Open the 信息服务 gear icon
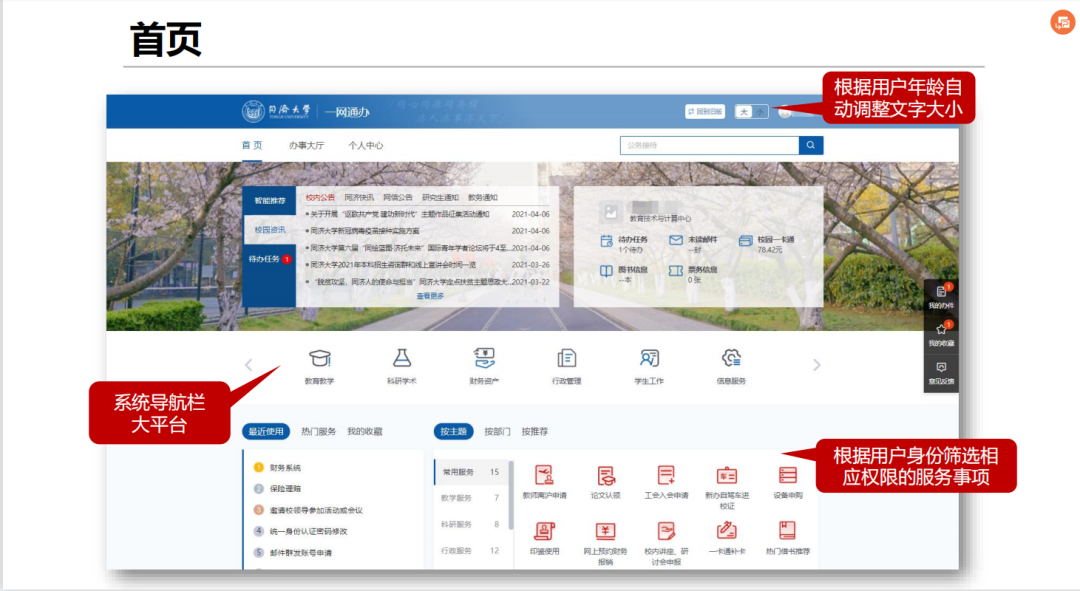Screen dimensions: 1080x591 coord(731,359)
